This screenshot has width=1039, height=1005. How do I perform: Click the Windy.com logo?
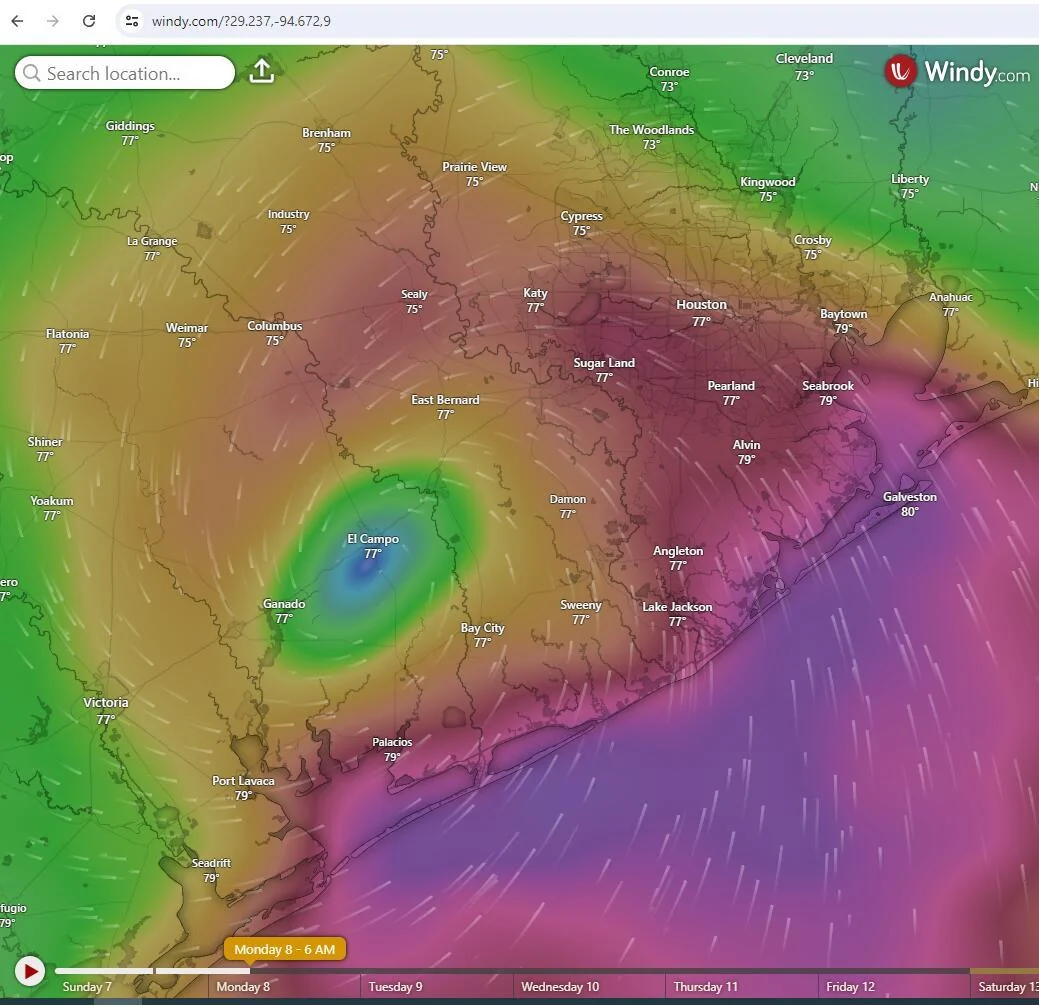[955, 71]
